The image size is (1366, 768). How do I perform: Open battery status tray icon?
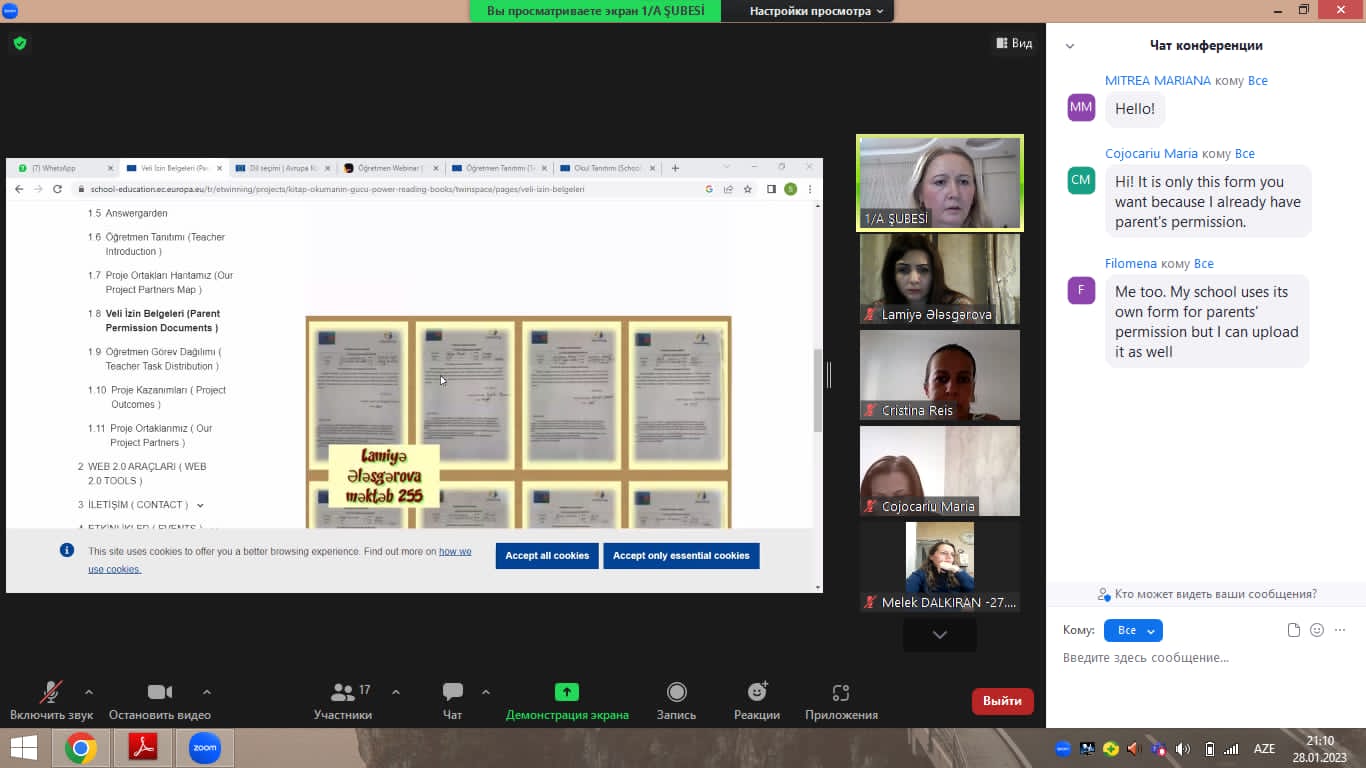coord(1209,748)
